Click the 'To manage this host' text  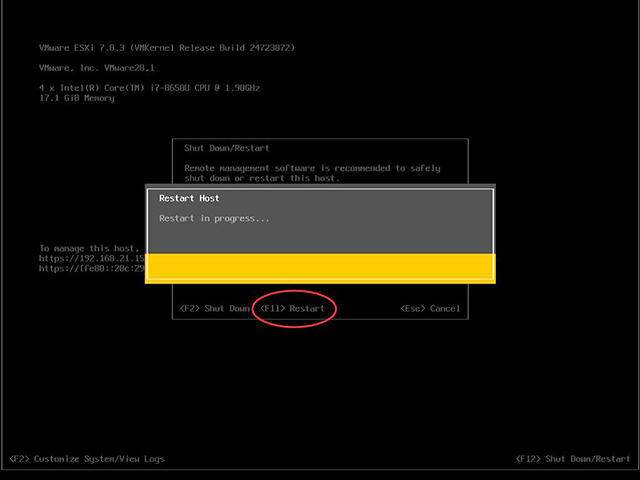tap(89, 249)
